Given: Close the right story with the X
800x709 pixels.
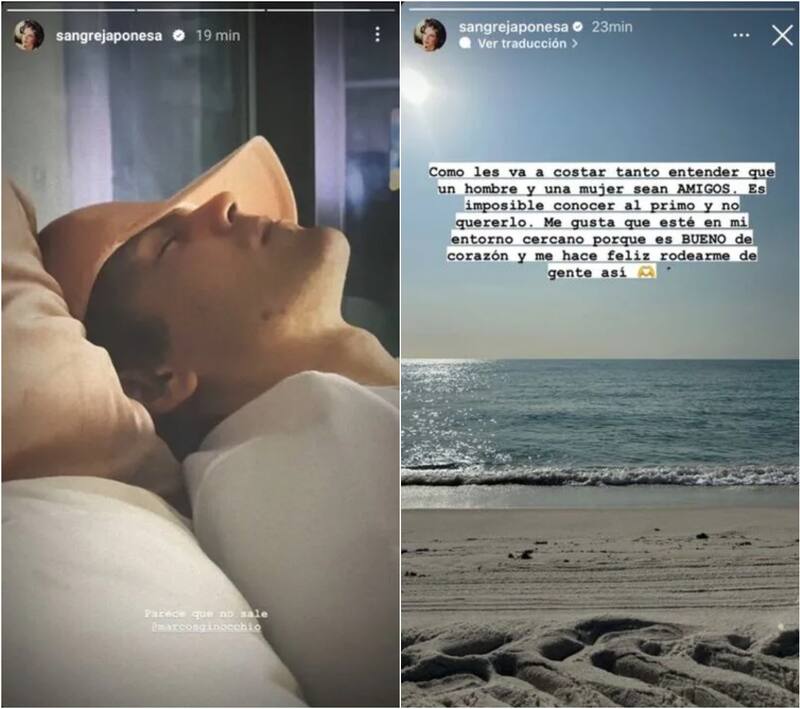Looking at the screenshot, I should coord(782,36).
